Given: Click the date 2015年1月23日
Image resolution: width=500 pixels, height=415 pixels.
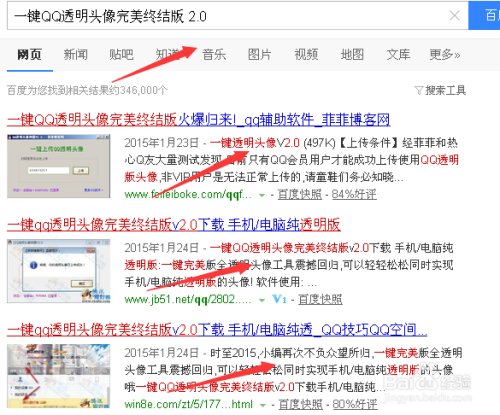Looking at the screenshot, I should (x=161, y=143).
